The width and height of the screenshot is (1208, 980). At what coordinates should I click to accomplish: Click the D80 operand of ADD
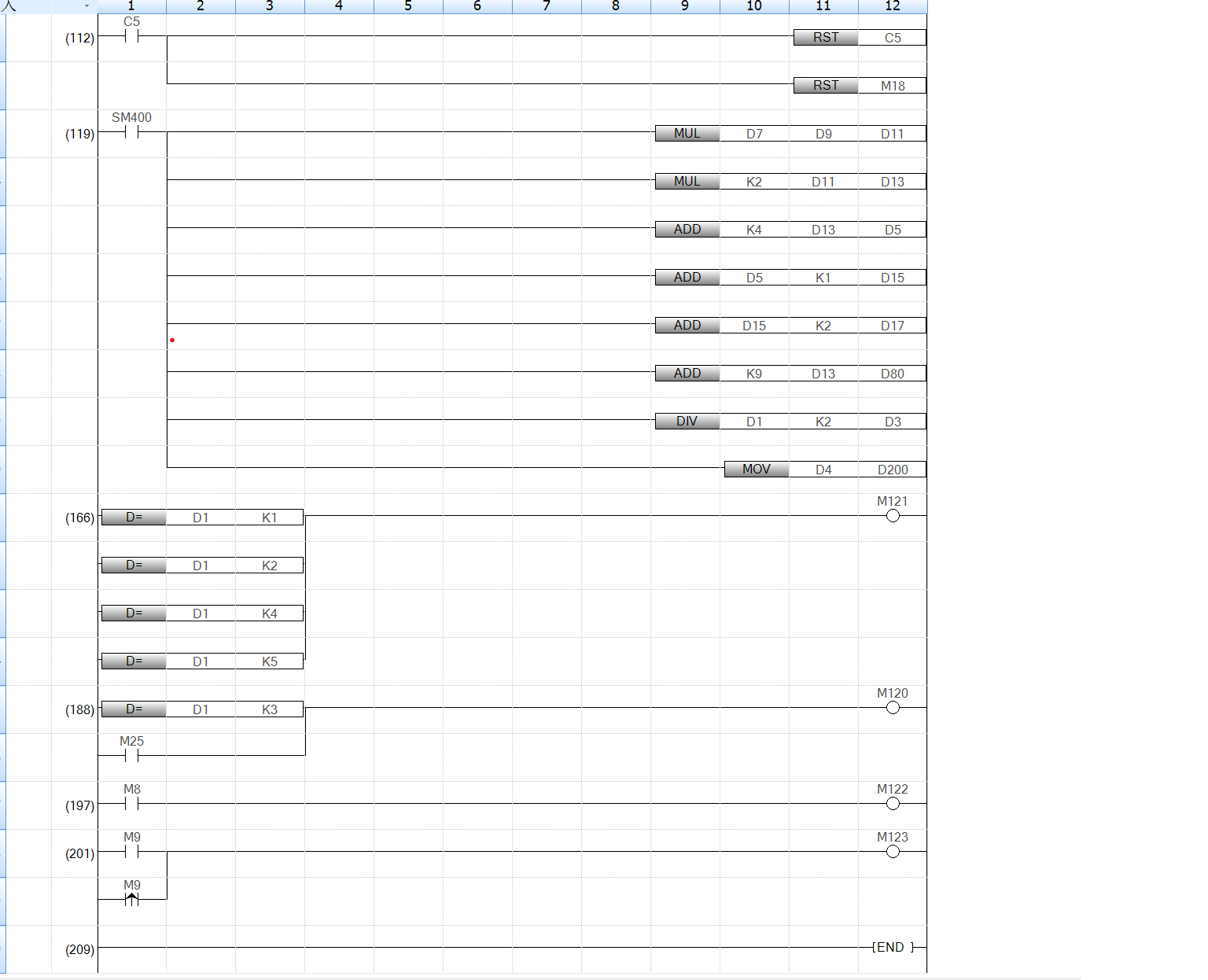[893, 374]
